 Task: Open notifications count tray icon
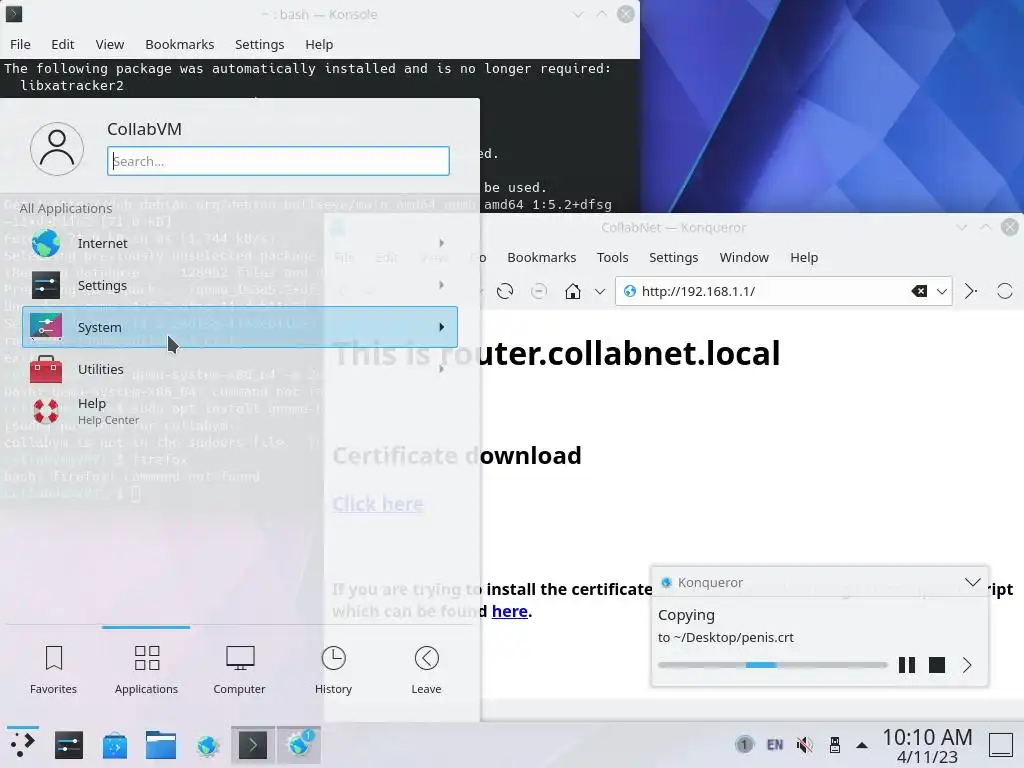pyautogui.click(x=744, y=744)
